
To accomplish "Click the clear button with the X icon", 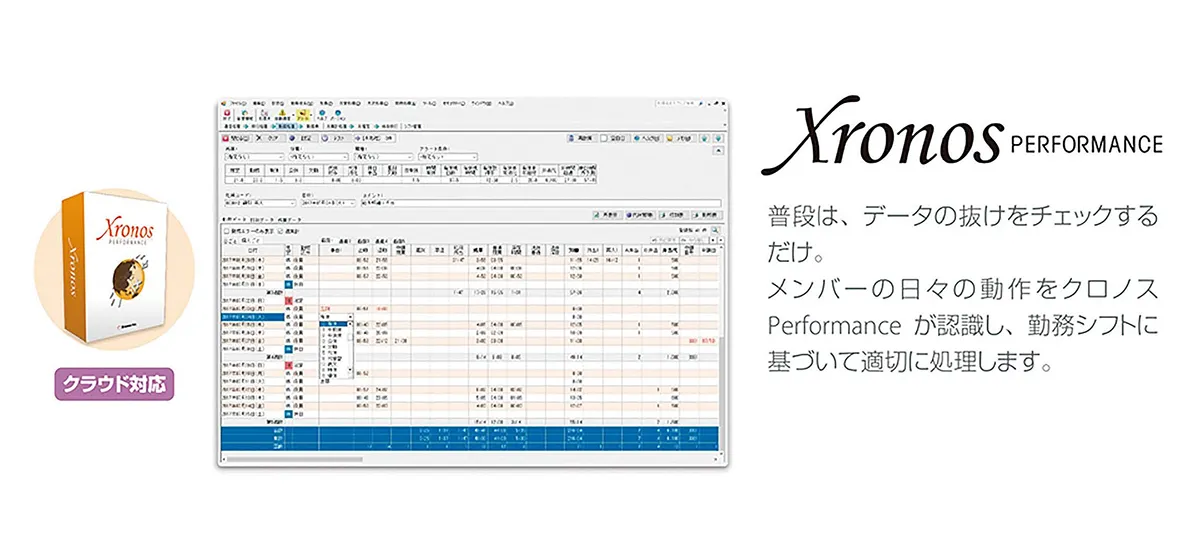I will point(271,139).
